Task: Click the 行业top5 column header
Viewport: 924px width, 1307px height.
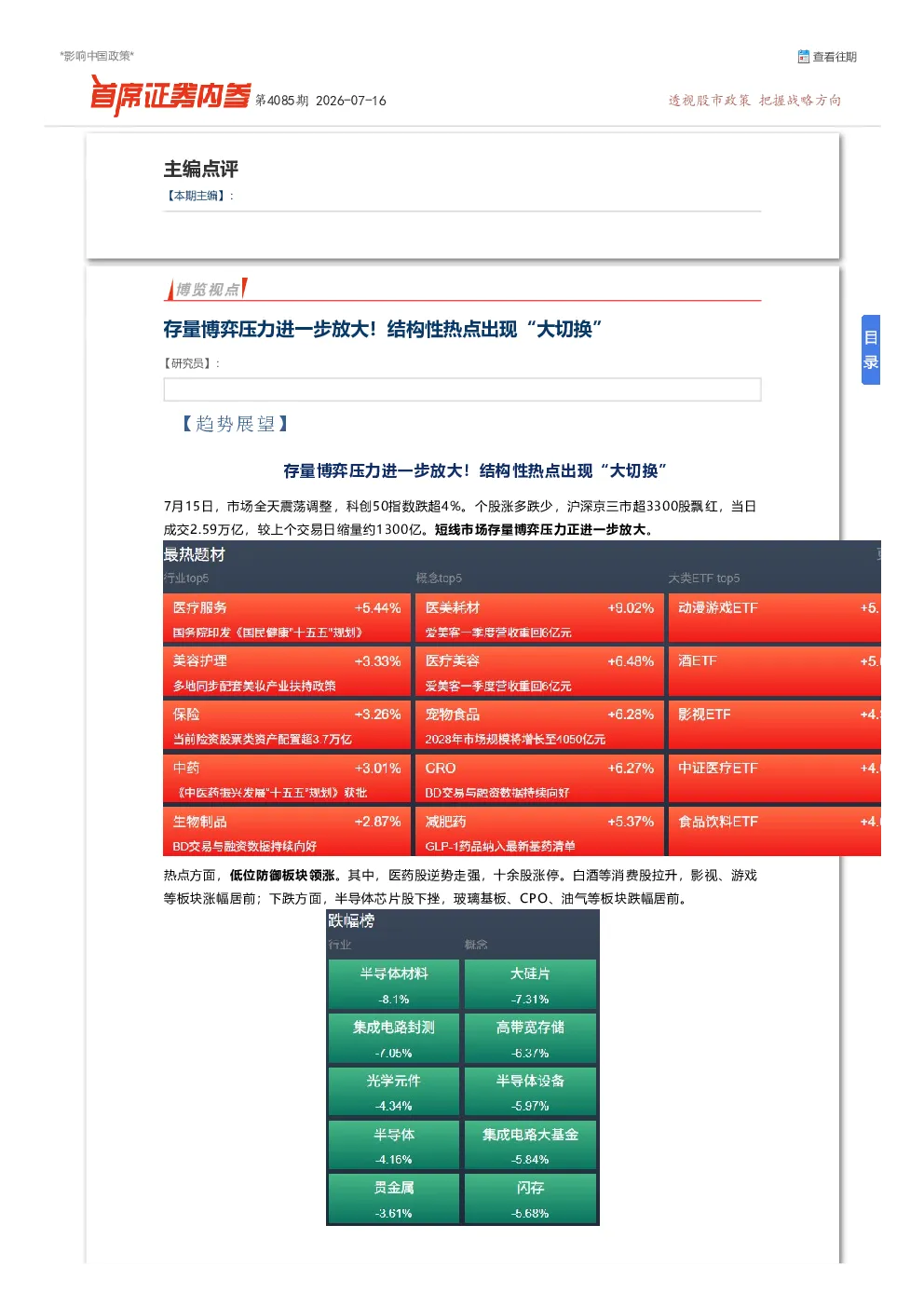Action: pos(186,579)
